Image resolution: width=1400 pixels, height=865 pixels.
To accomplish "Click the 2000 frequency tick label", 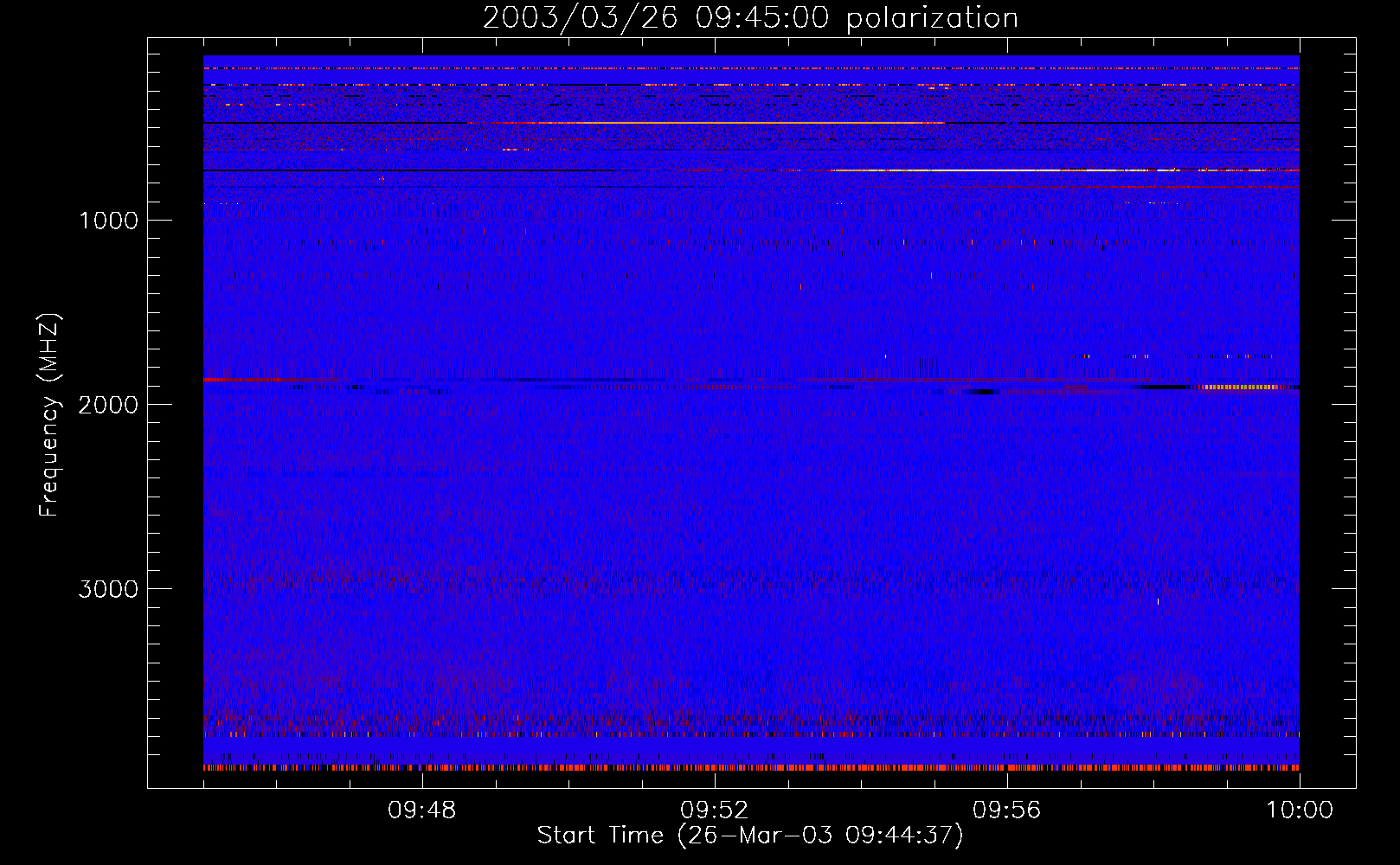I will pyautogui.click(x=108, y=405).
